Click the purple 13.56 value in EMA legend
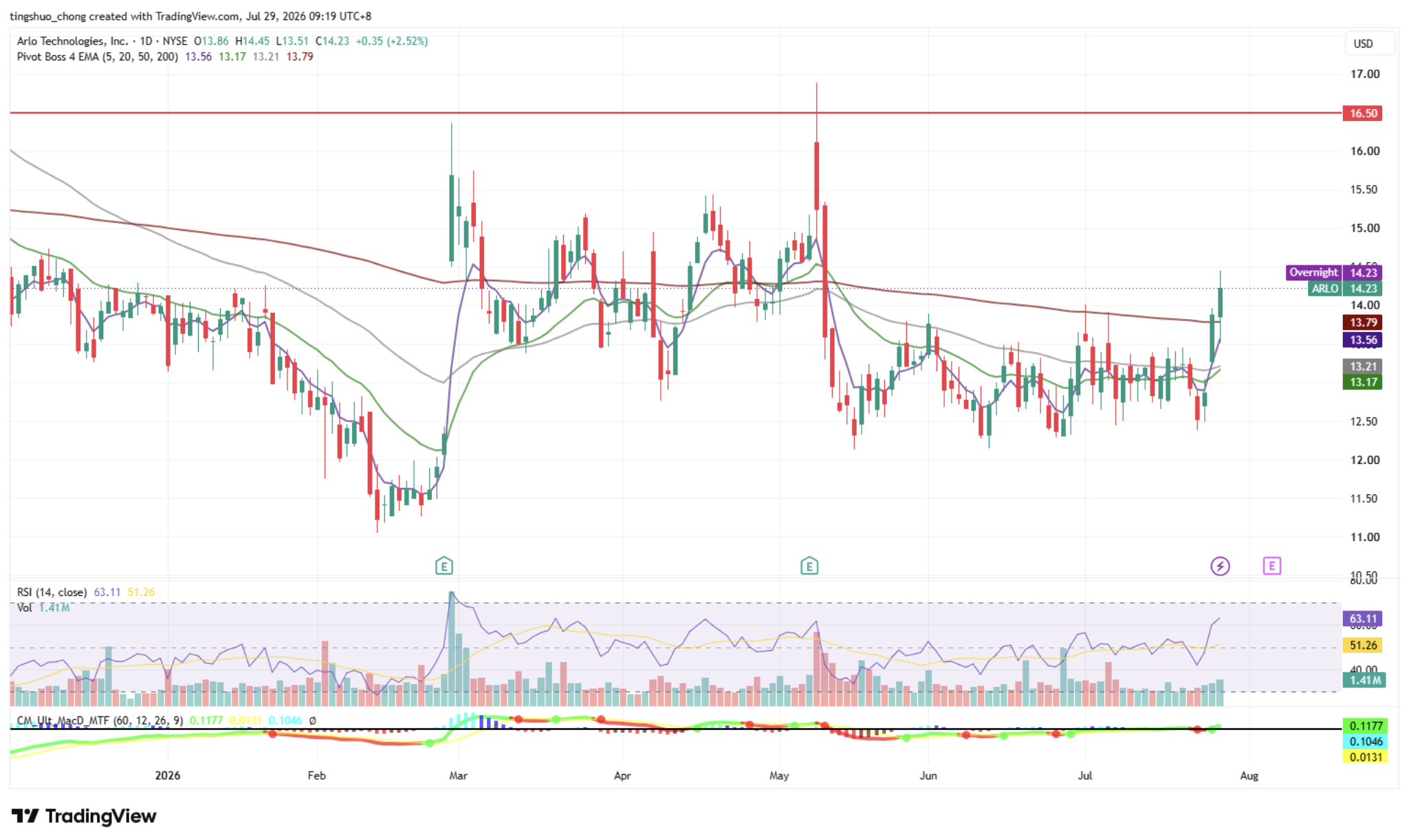 click(x=198, y=56)
